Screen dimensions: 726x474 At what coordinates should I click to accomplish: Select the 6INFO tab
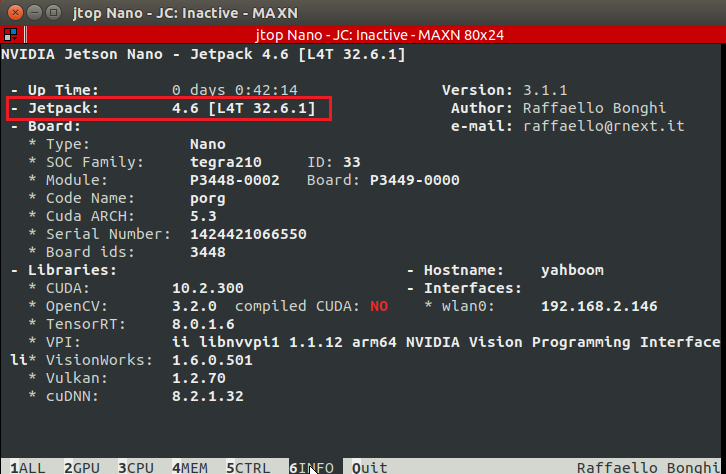(313, 467)
